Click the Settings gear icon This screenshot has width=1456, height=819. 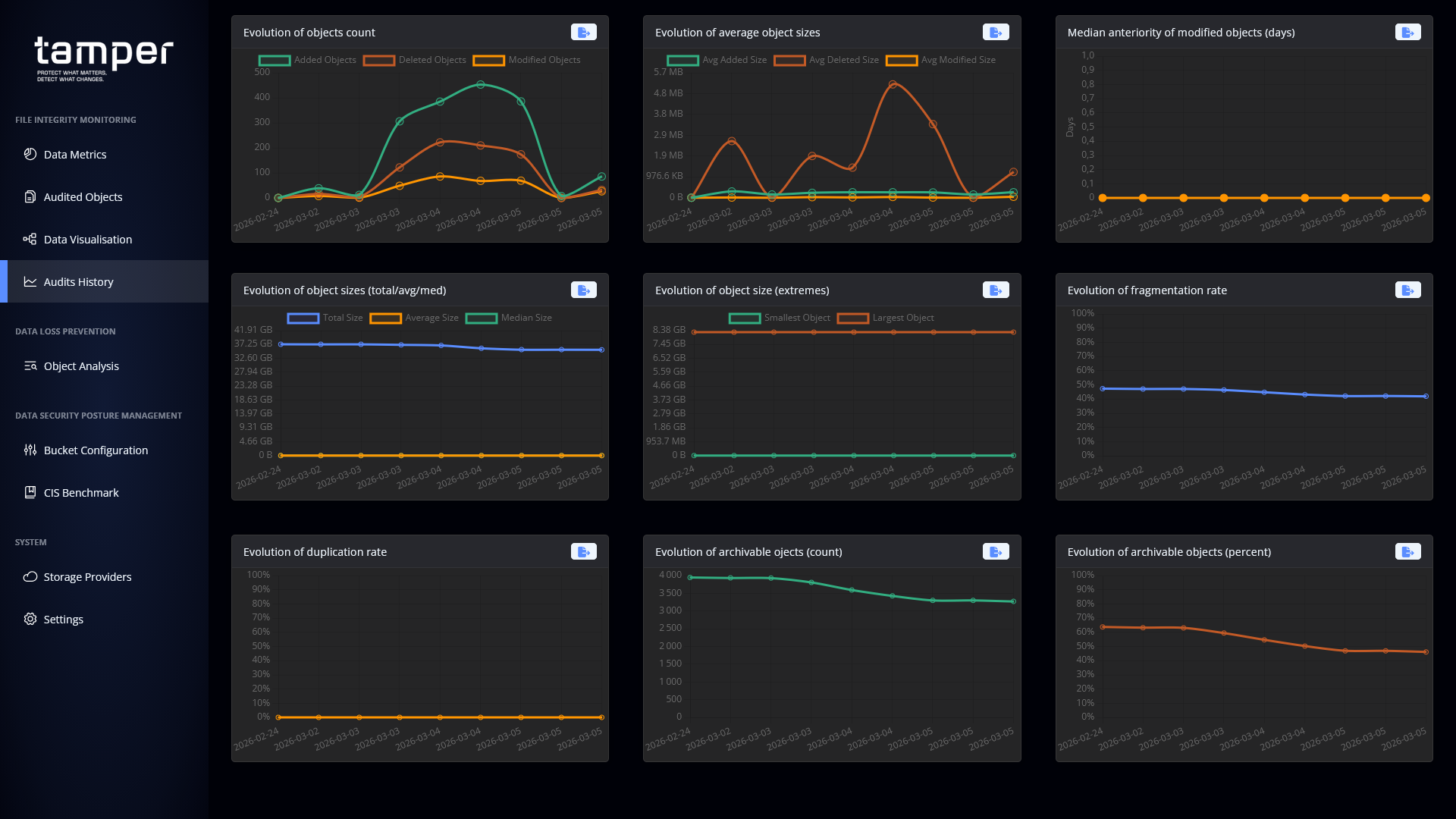point(30,619)
